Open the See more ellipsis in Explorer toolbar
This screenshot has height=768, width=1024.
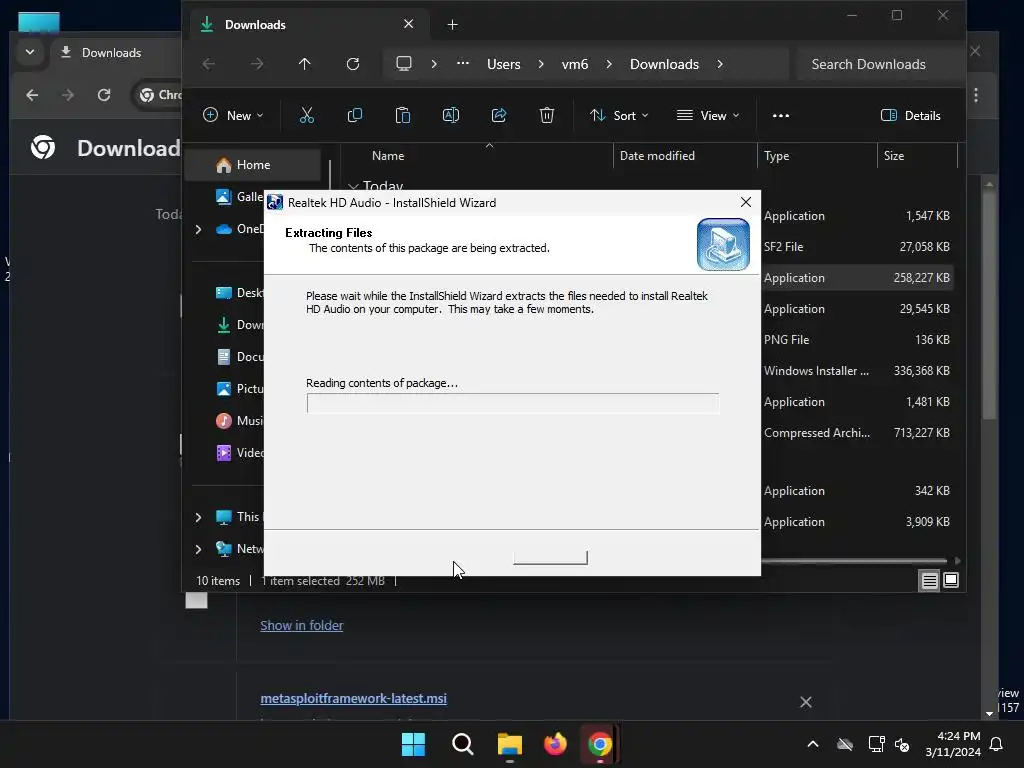click(780, 116)
